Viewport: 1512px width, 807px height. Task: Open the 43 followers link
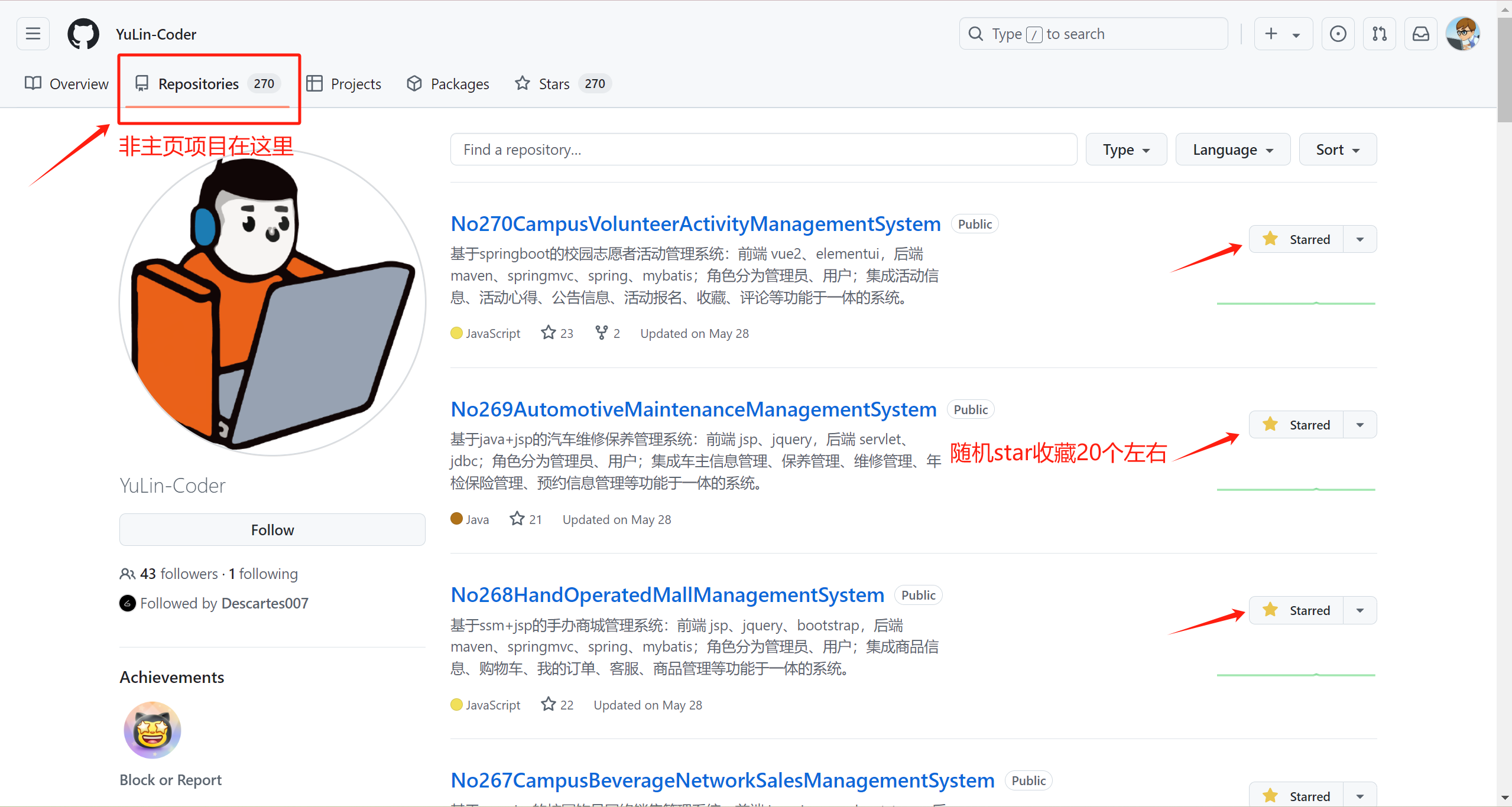click(170, 574)
